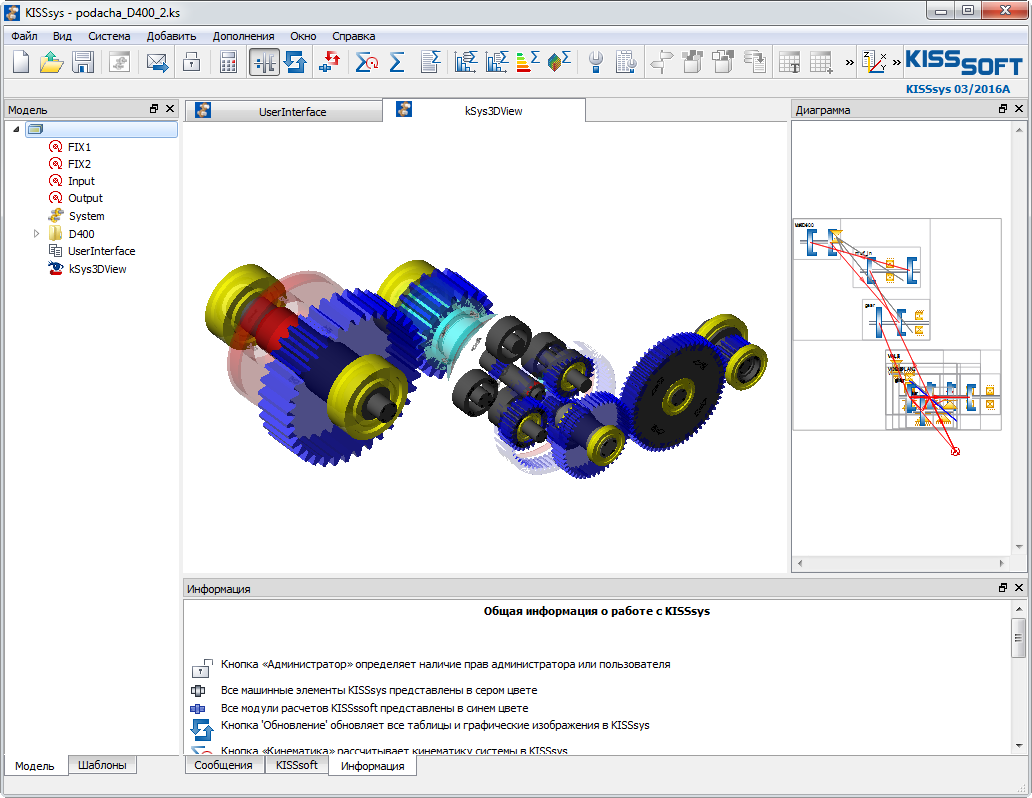This screenshot has width=1032, height=798.
Task: Close the Диаграмма panel
Action: [x=1019, y=109]
